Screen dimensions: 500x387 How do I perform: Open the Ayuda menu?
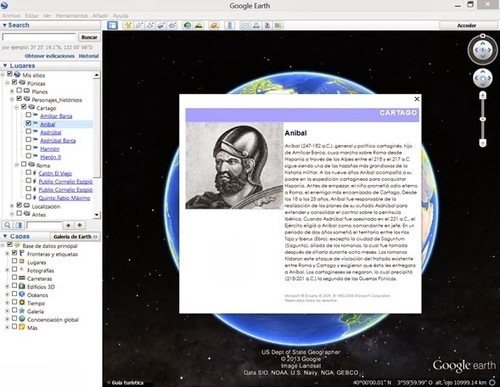pos(120,16)
